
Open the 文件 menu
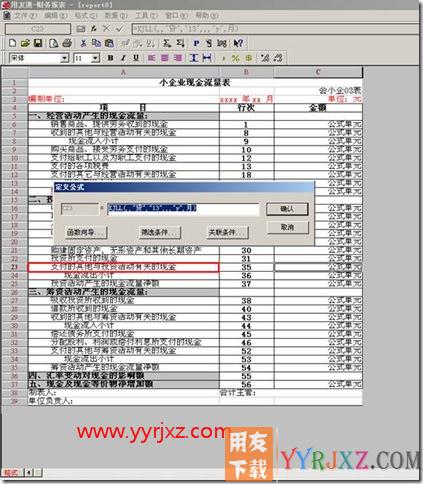[25, 16]
